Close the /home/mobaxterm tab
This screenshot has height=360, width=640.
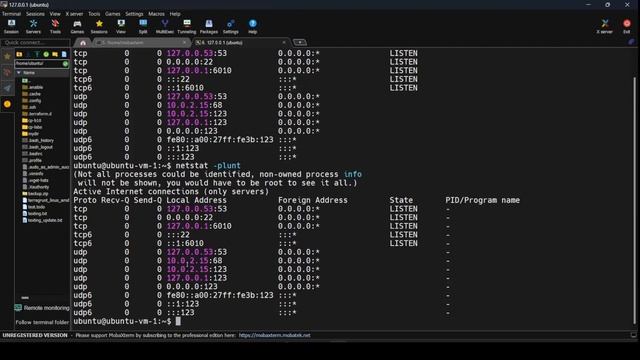click(184, 42)
